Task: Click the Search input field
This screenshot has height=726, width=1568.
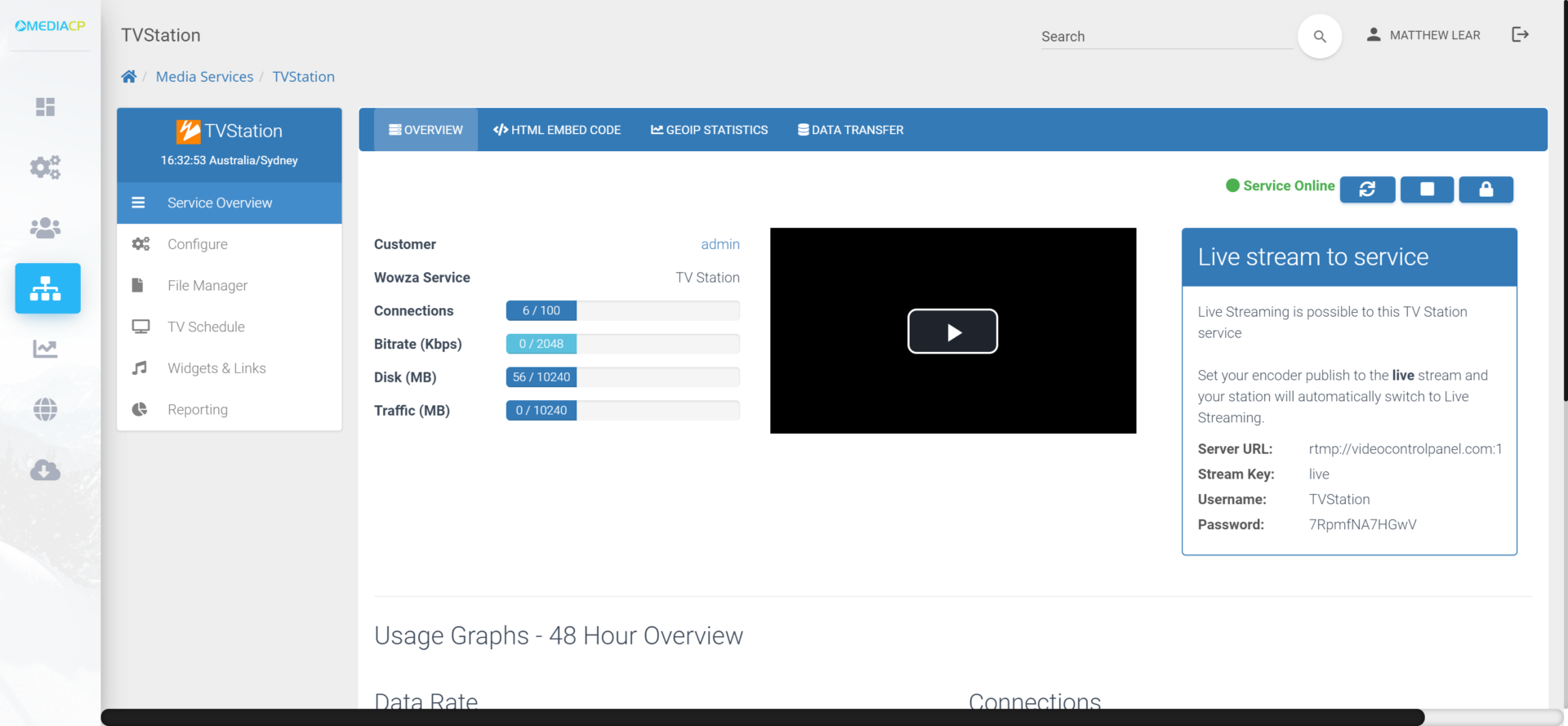Action: point(1166,37)
